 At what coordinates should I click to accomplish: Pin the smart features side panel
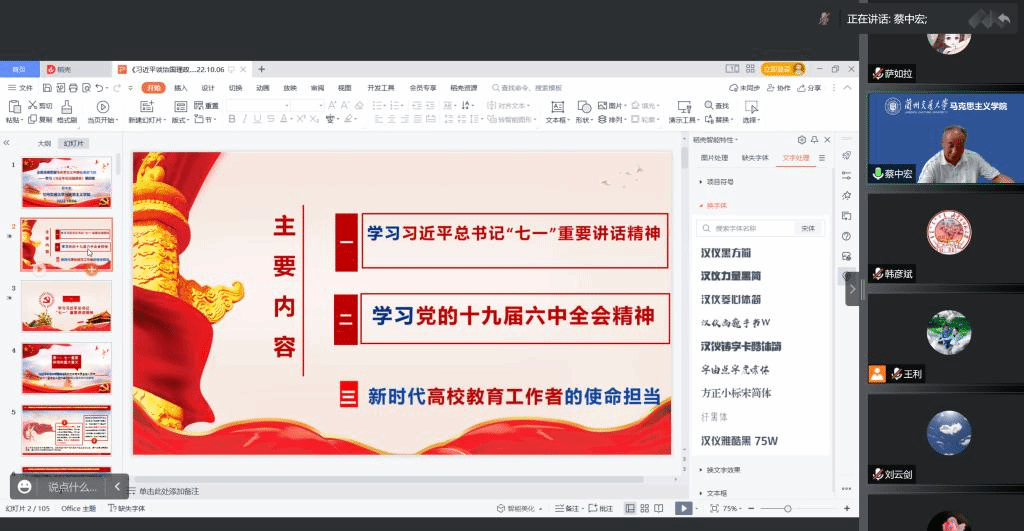(x=815, y=140)
